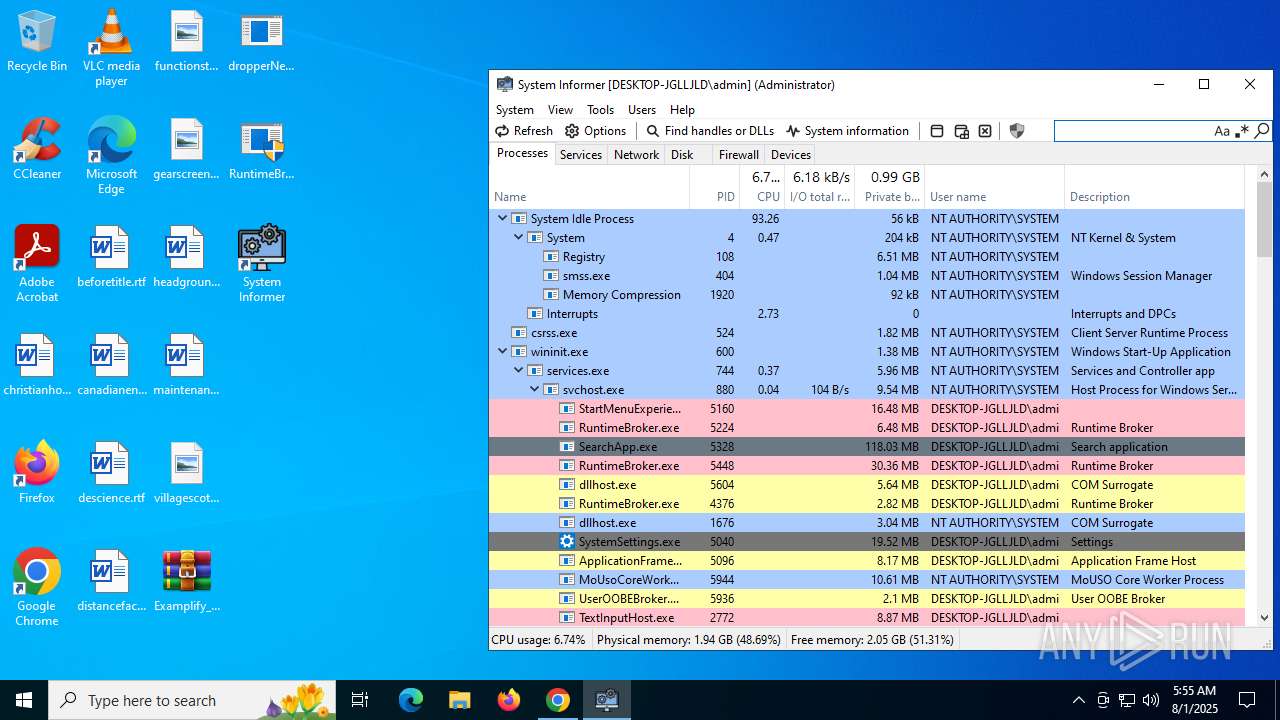Viewport: 1280px width, 720px height.
Task: Open the View menu
Action: pos(560,110)
